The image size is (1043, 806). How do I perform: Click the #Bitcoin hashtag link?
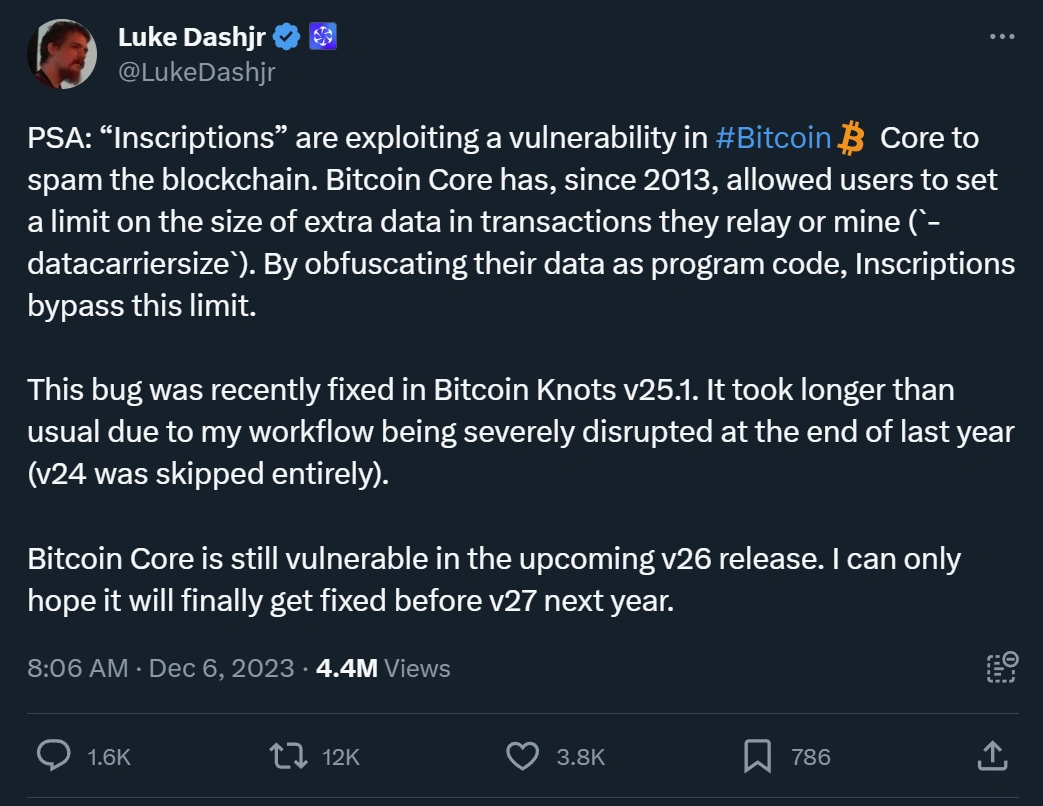773,138
